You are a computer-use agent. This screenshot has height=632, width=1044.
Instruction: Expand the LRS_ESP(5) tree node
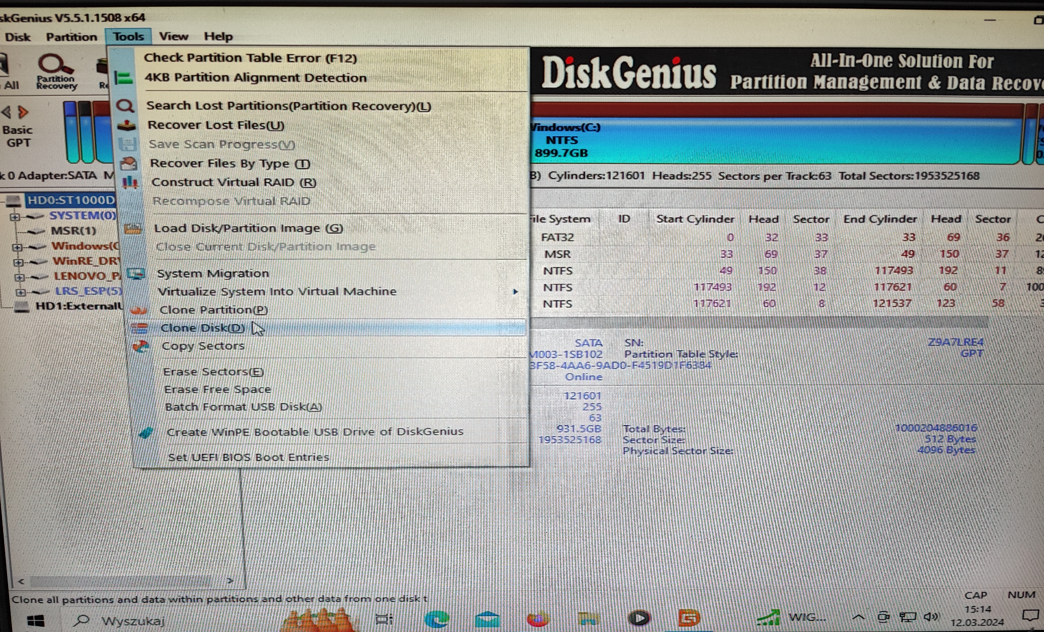pyautogui.click(x=21, y=292)
